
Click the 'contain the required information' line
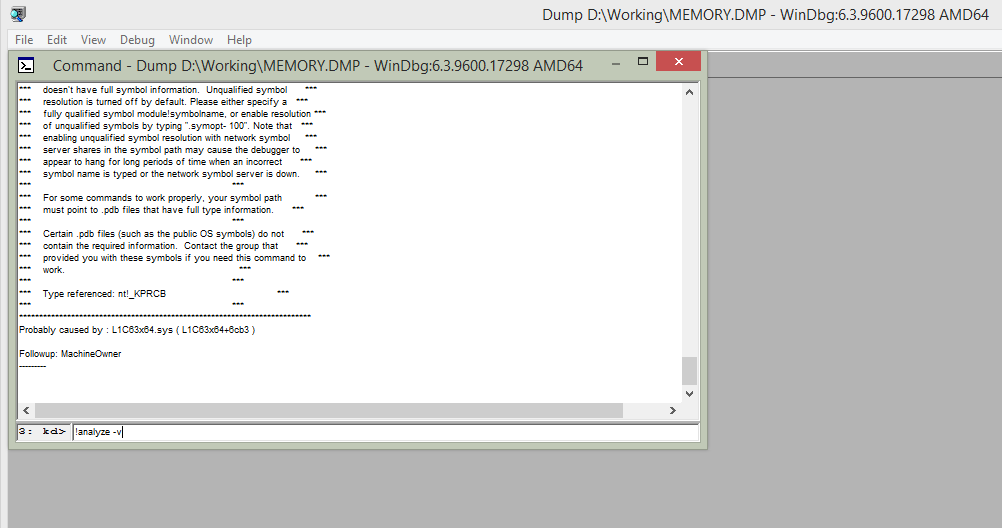pyautogui.click(x=160, y=245)
